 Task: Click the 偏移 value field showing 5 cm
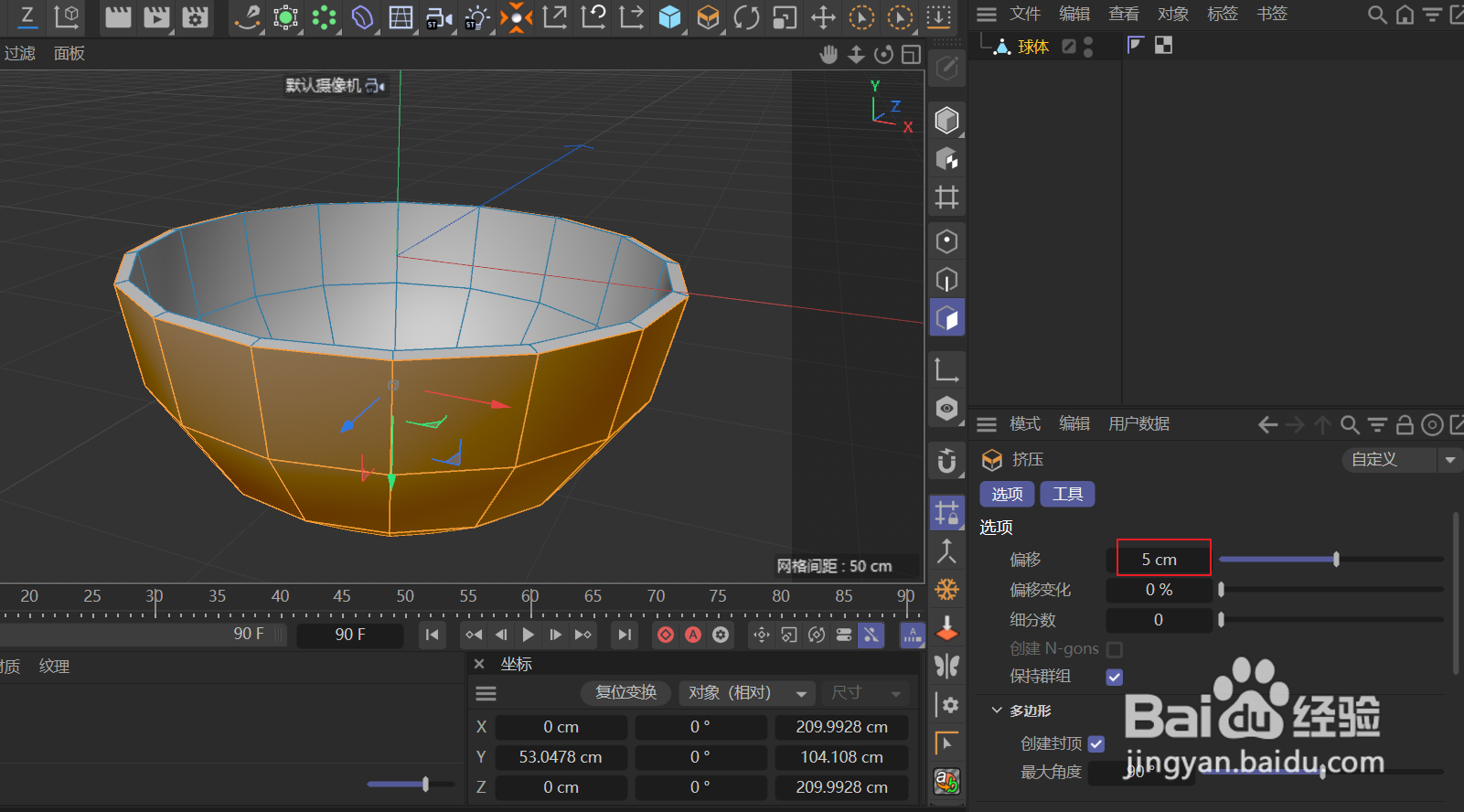tap(1159, 560)
